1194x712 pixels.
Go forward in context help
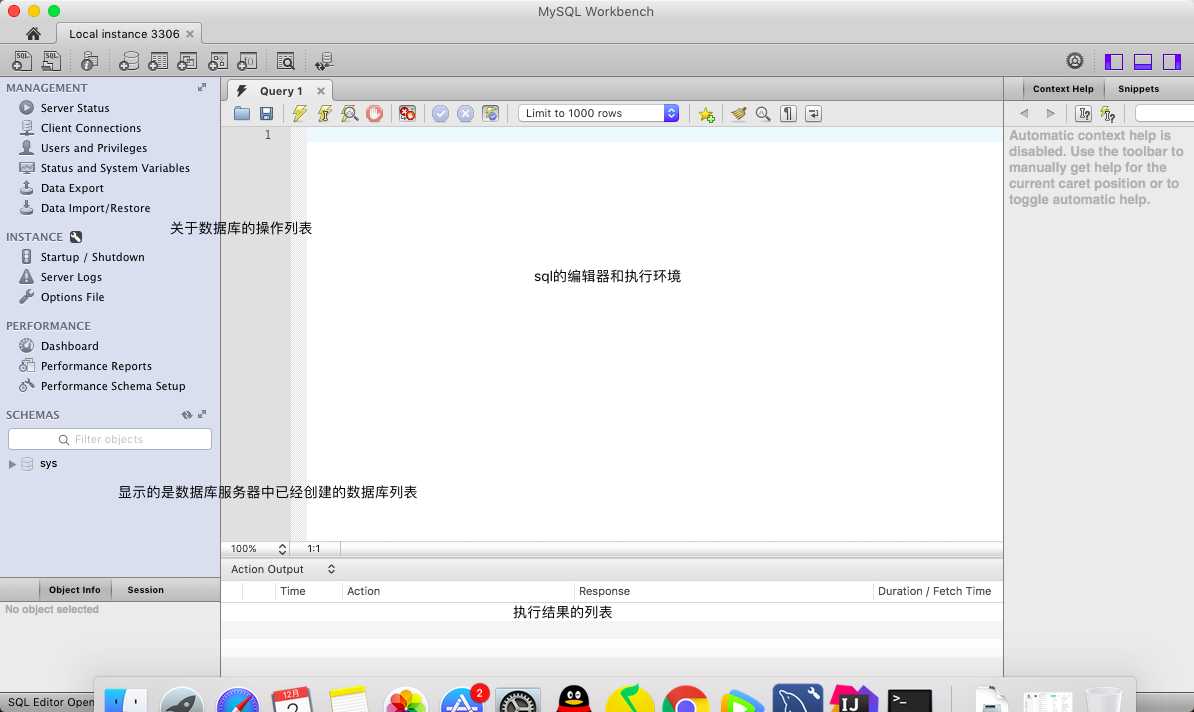1051,113
